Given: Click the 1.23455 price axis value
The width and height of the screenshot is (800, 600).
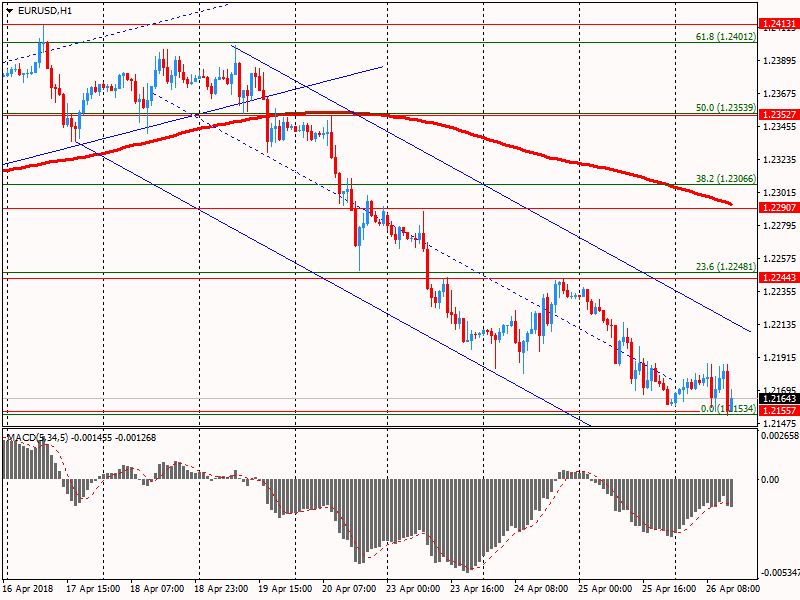Looking at the screenshot, I should 780,127.
